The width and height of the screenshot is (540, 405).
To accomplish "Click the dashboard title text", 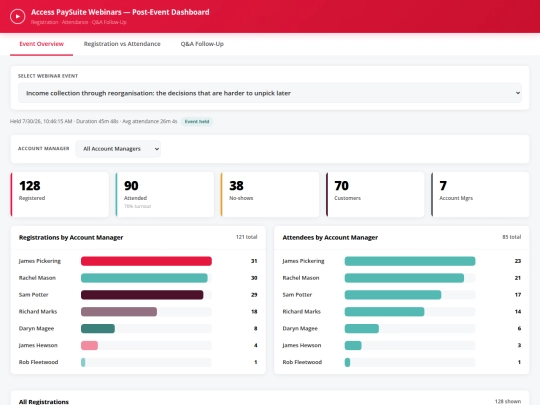I will 120,12.
